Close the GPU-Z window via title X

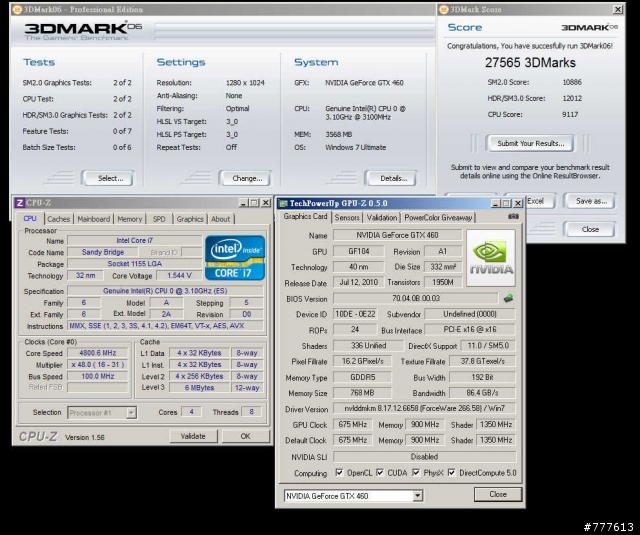[x=518, y=203]
